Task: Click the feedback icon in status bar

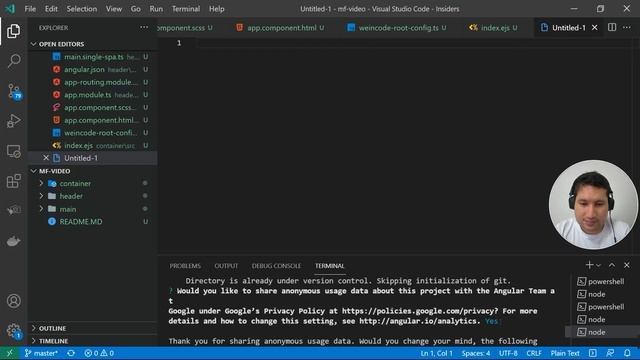Action: (610, 353)
